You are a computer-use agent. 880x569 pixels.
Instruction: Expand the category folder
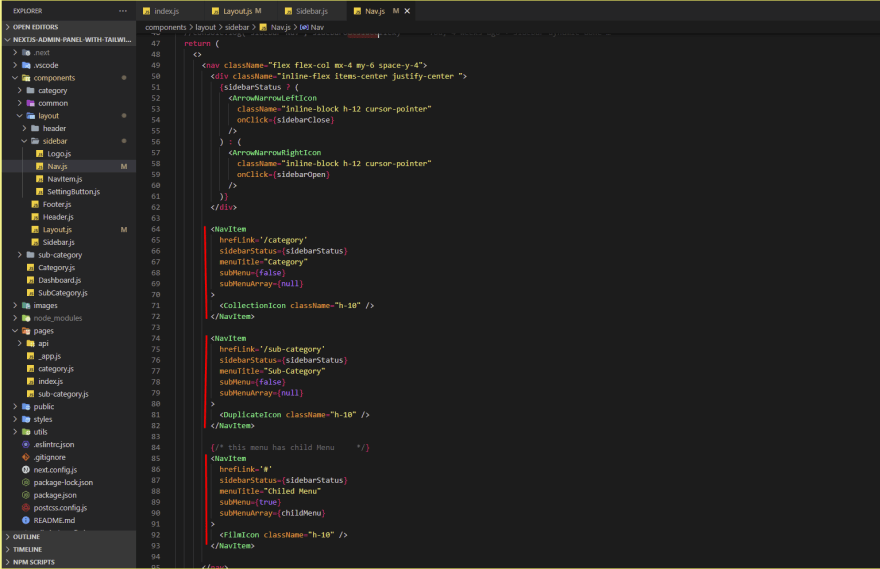tap(20, 90)
